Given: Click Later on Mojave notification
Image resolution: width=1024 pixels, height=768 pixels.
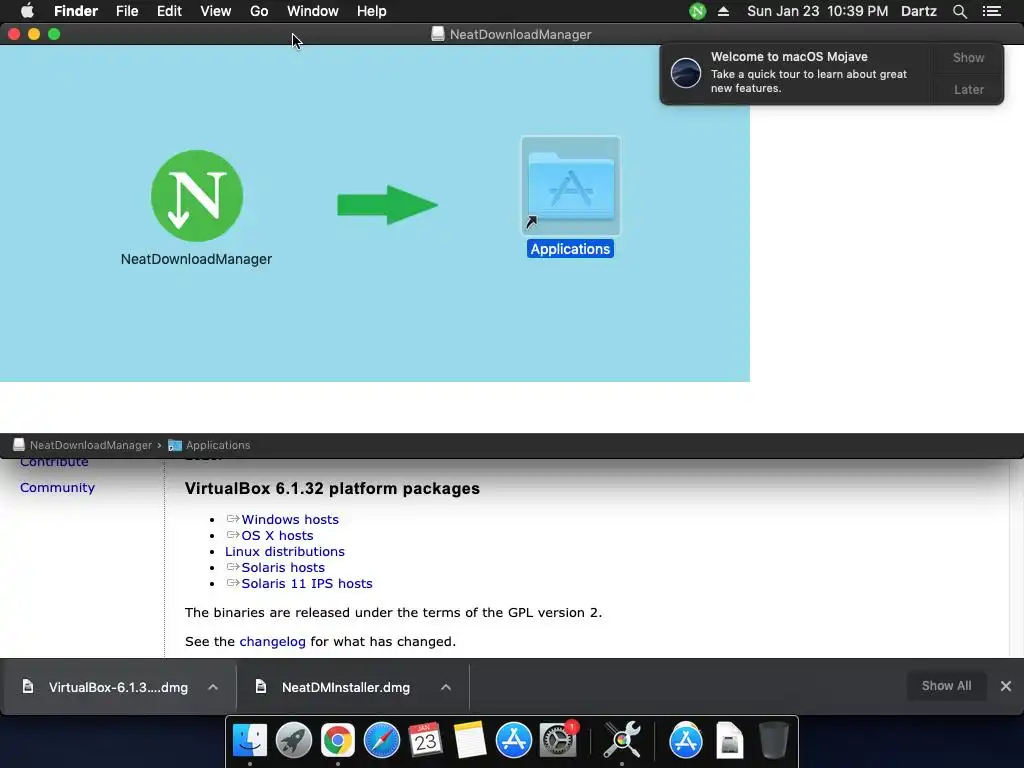Looking at the screenshot, I should 968,89.
